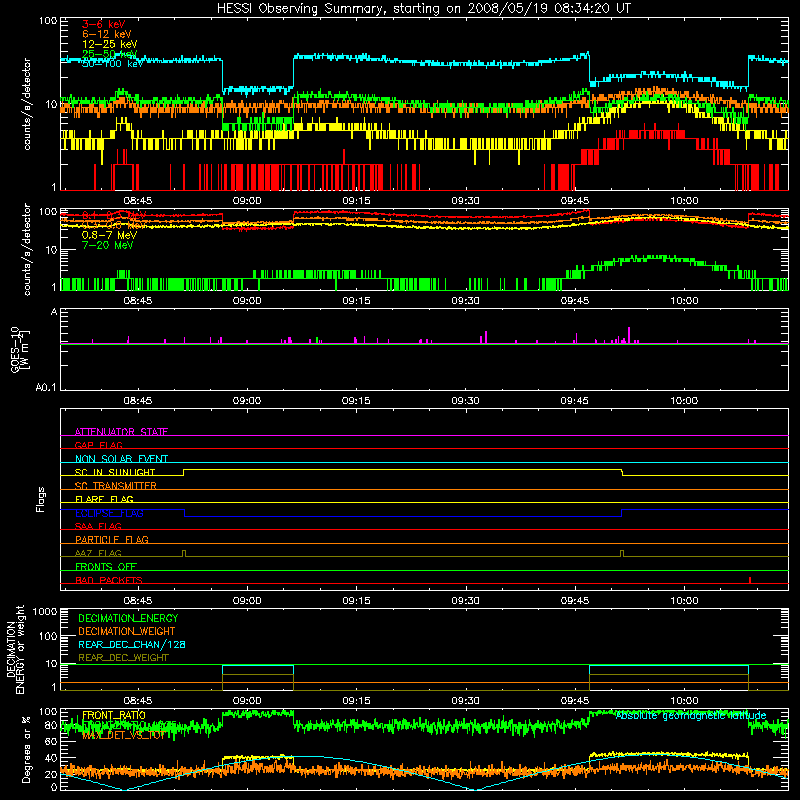This screenshot has width=800, height=800.
Task: Select the 3-6 keV legend label
Action: coord(104,24)
